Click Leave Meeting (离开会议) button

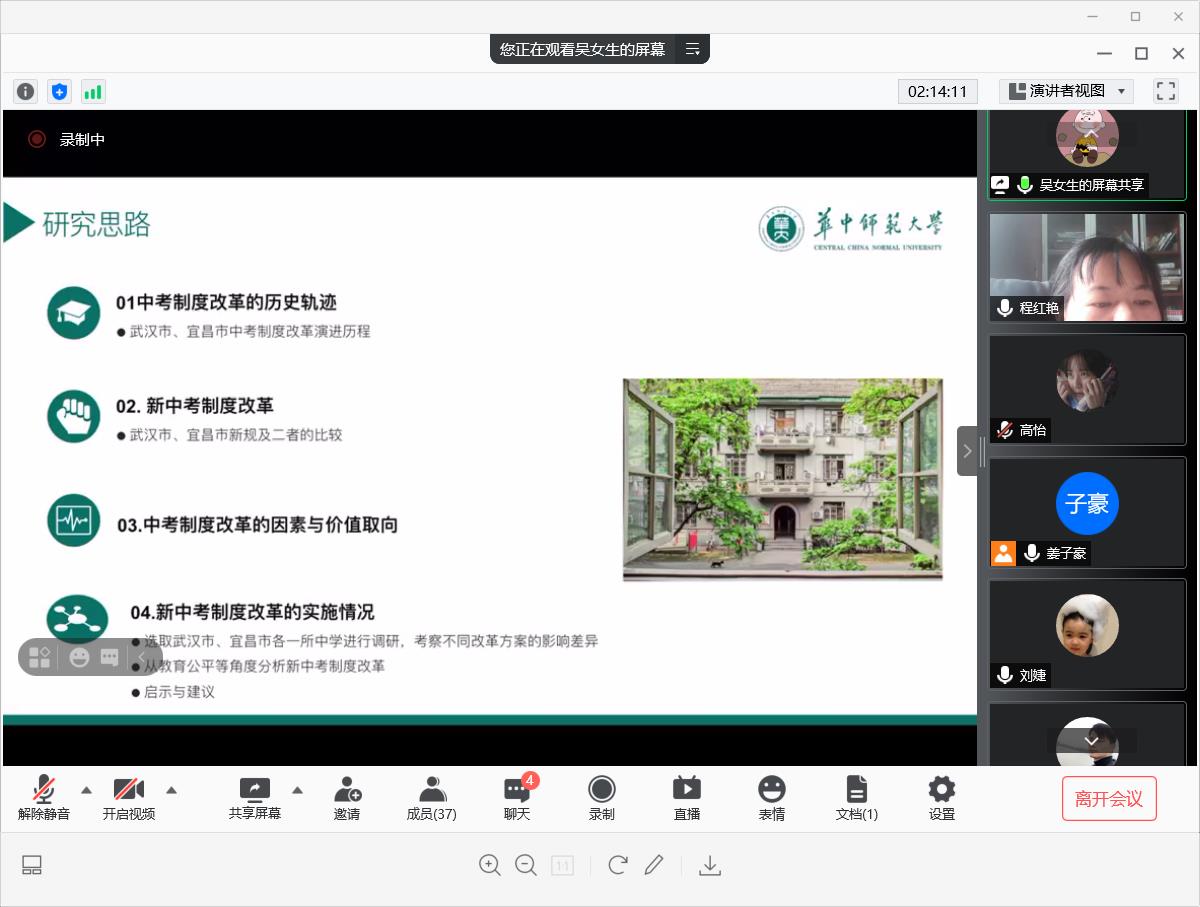pyautogui.click(x=1108, y=799)
